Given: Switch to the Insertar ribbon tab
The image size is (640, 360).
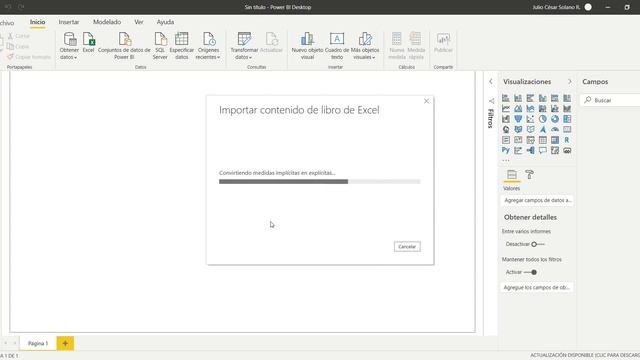Looking at the screenshot, I should [69, 22].
